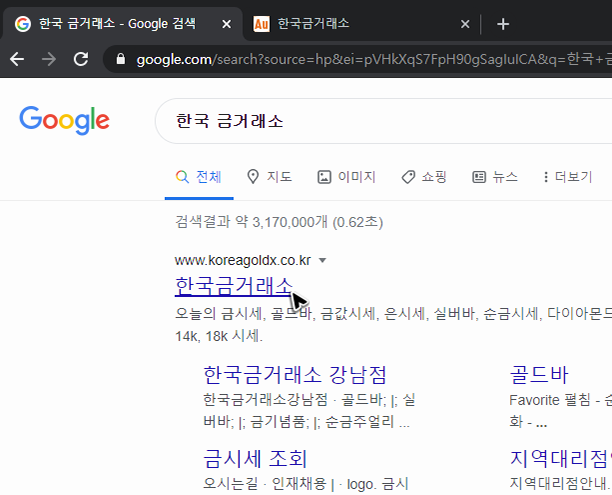
Task: Close the Google 검색 tab
Action: coord(226,24)
